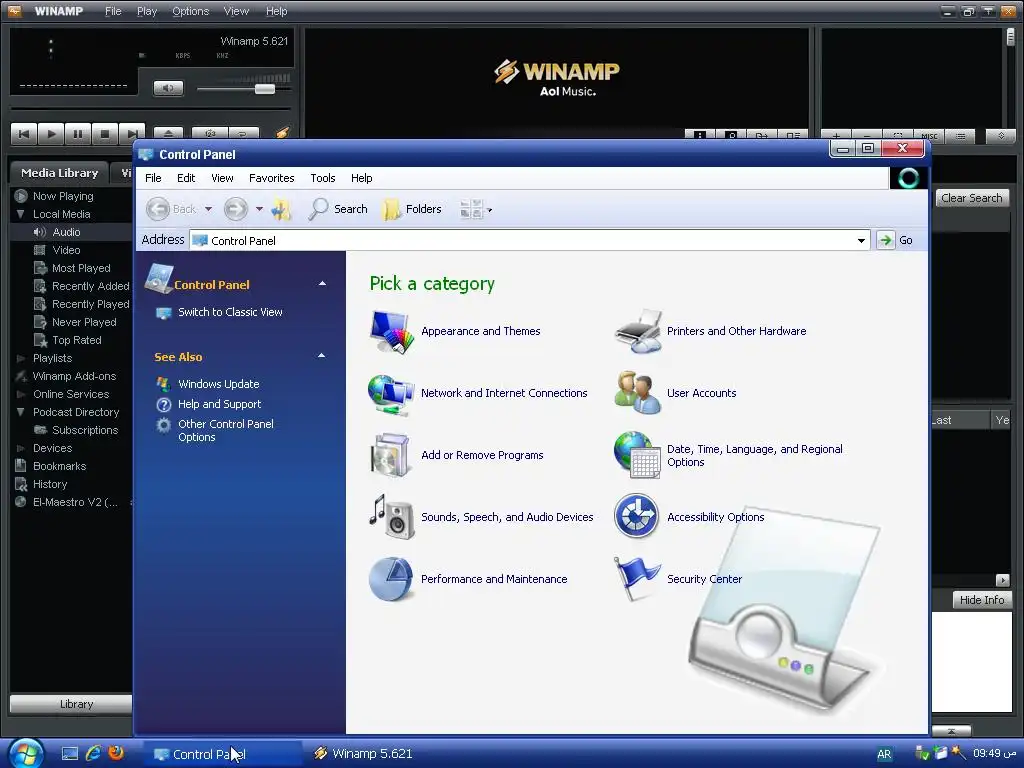Open the Security Center flag icon
This screenshot has height=768, width=1024.
pyautogui.click(x=637, y=579)
